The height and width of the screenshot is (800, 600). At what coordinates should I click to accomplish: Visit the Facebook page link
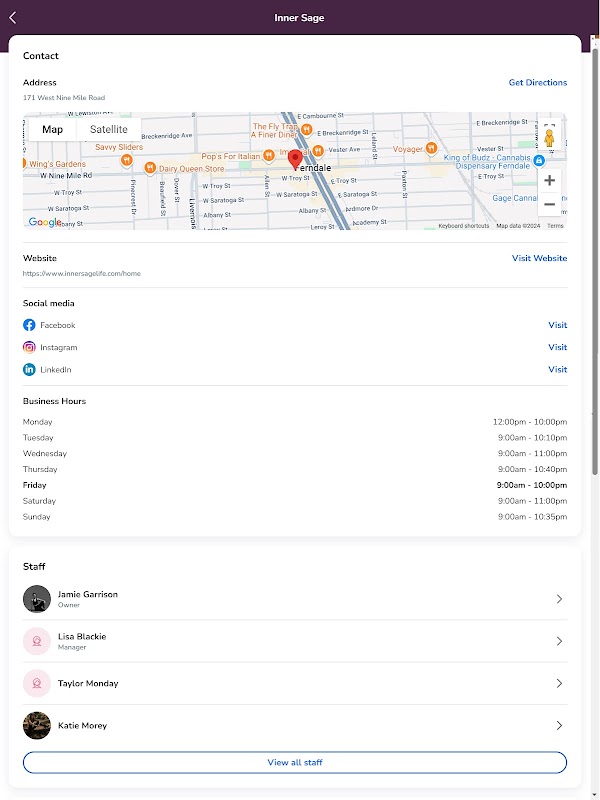tap(558, 325)
